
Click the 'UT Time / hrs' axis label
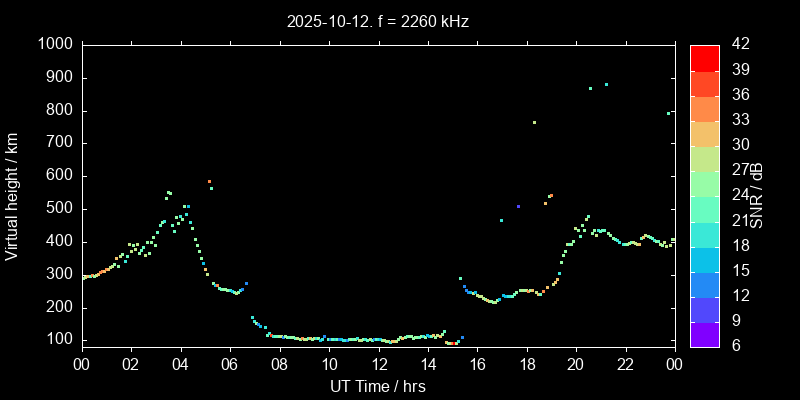377,386
